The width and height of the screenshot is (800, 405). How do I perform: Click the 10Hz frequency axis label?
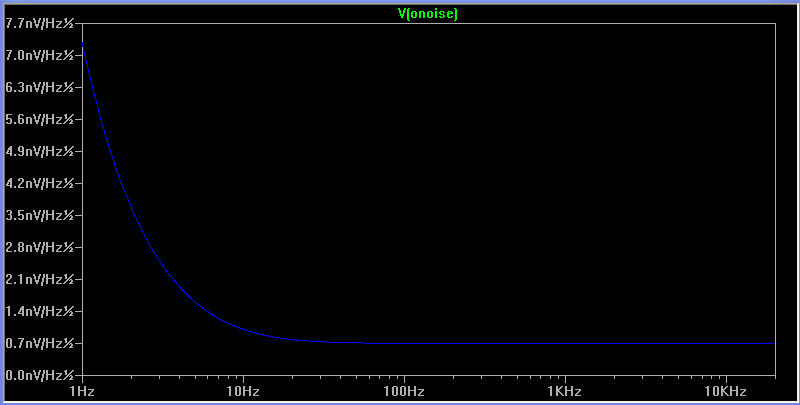[243, 392]
